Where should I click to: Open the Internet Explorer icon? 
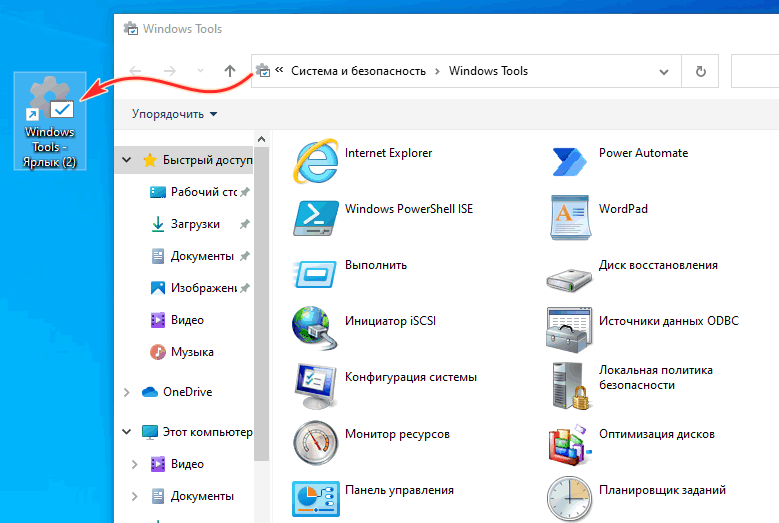click(x=315, y=161)
